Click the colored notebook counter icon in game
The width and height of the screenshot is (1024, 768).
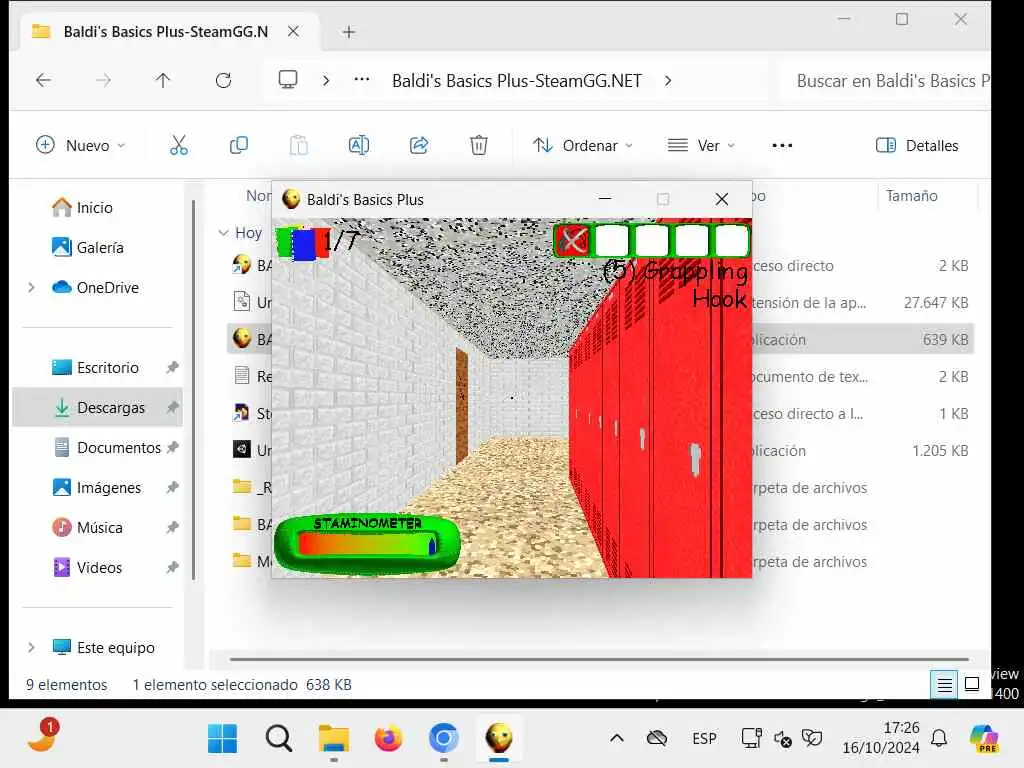[303, 242]
